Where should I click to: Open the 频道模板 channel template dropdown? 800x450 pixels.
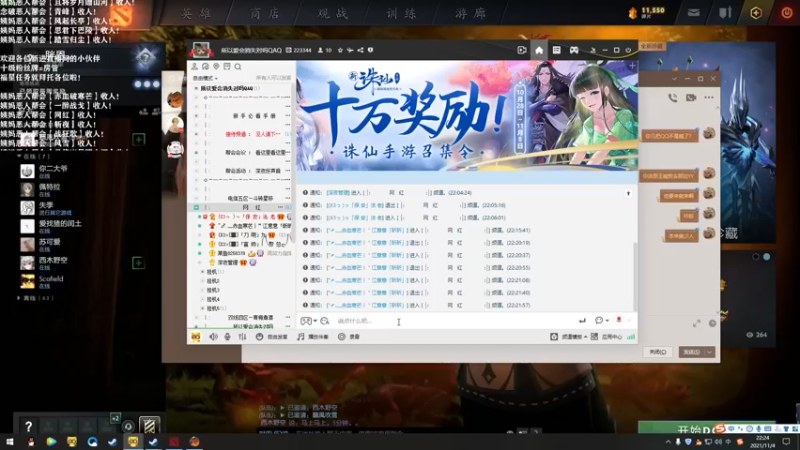[x=568, y=337]
